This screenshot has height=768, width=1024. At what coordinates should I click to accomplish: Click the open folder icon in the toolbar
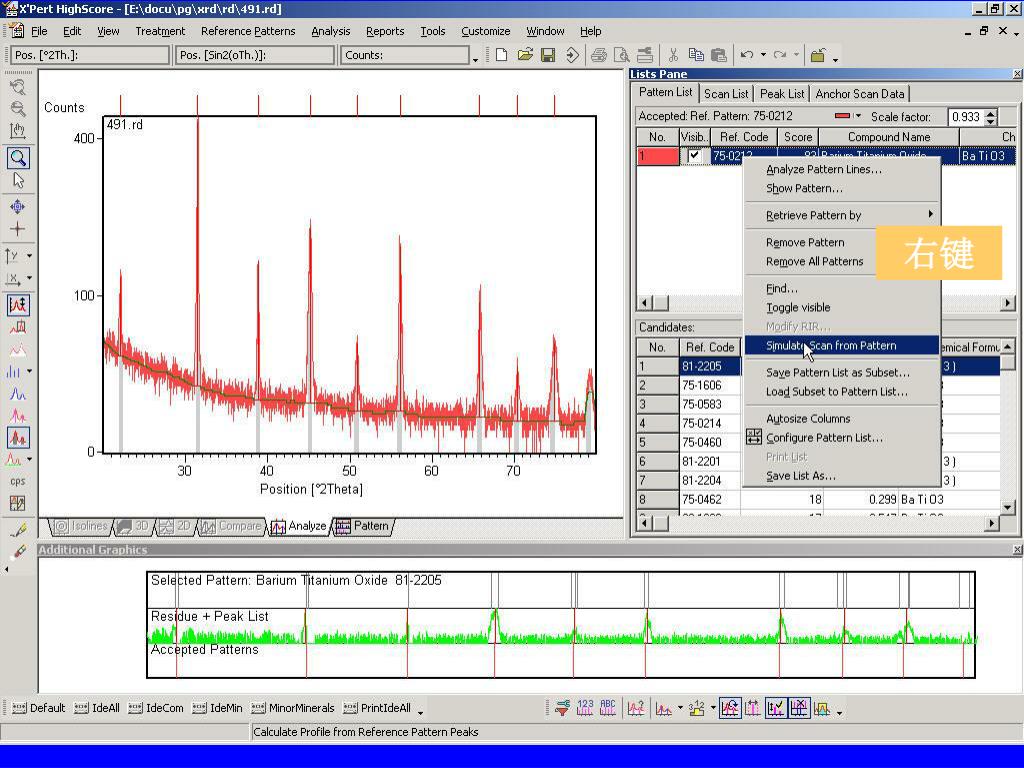coord(525,55)
